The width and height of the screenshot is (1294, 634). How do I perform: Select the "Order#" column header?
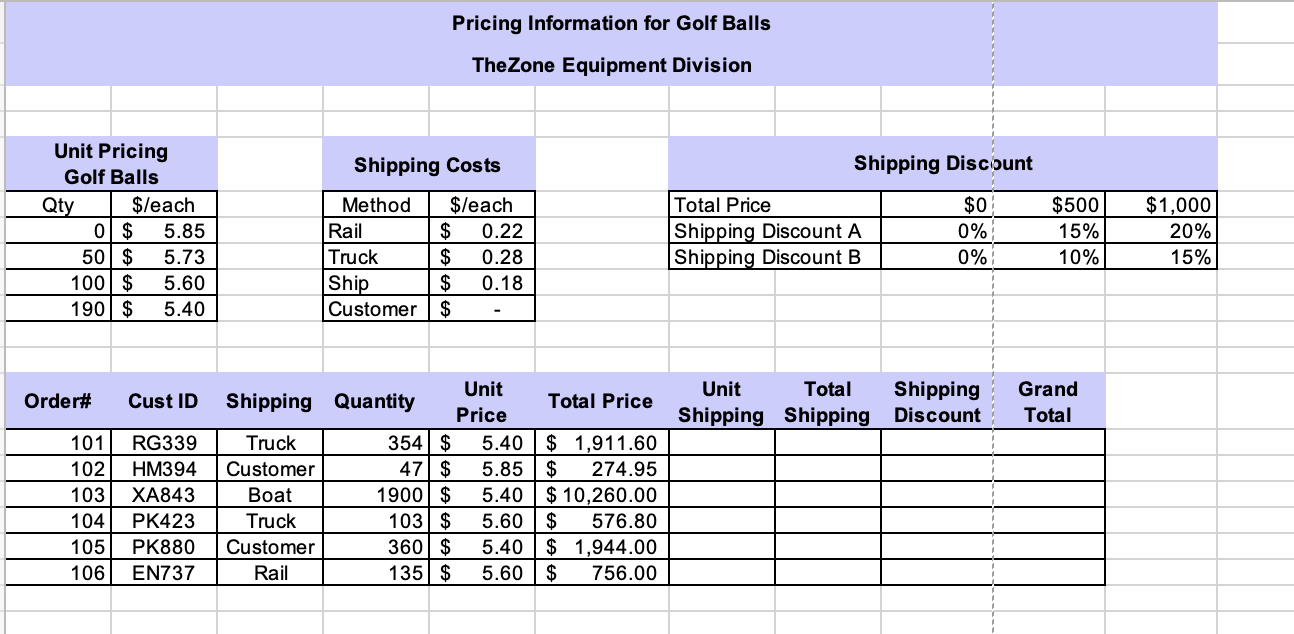coord(58,402)
